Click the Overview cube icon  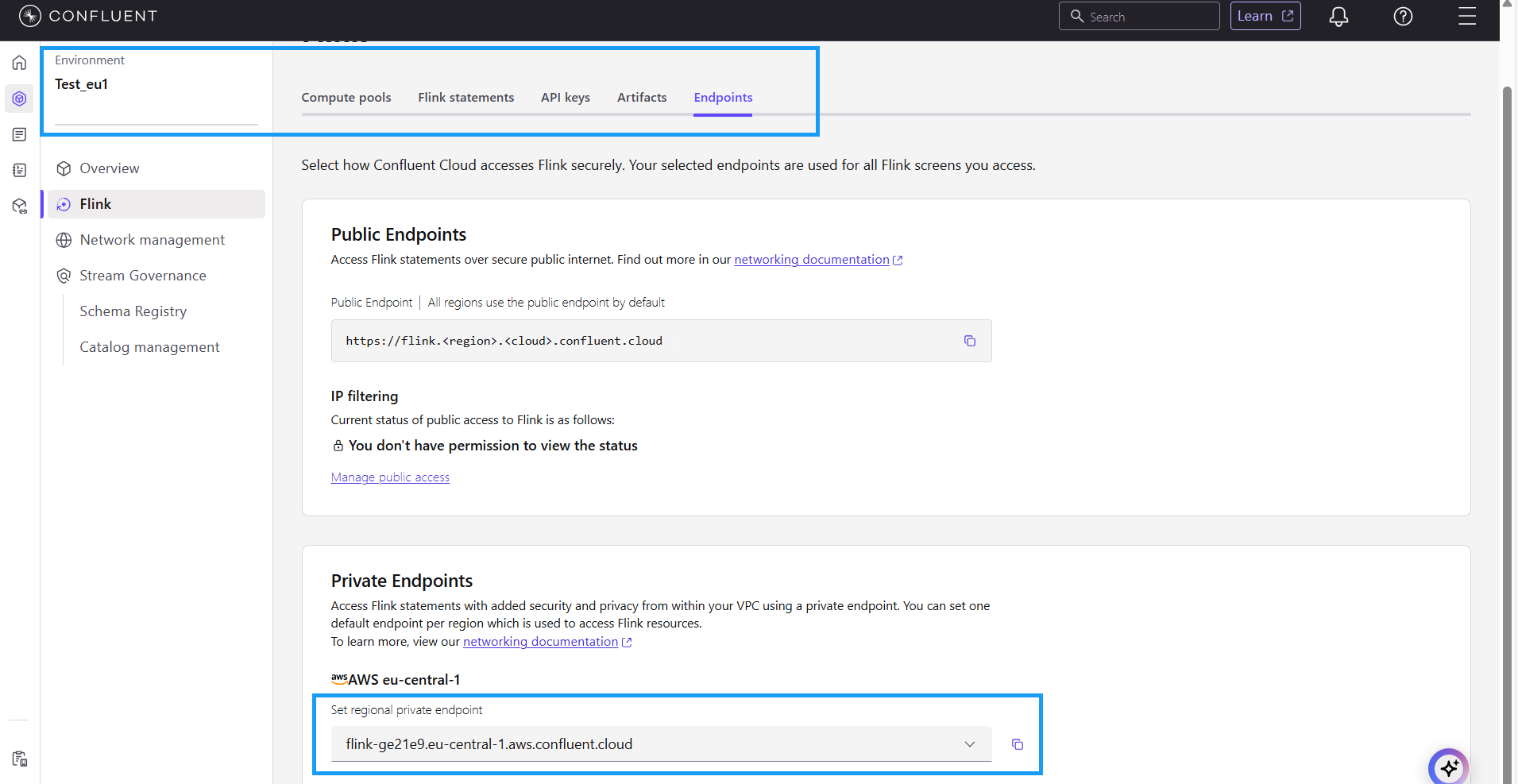[64, 168]
